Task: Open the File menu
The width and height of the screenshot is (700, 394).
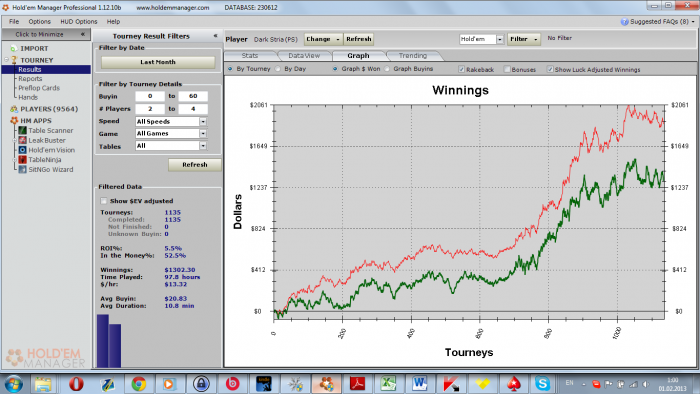Action: click(14, 21)
